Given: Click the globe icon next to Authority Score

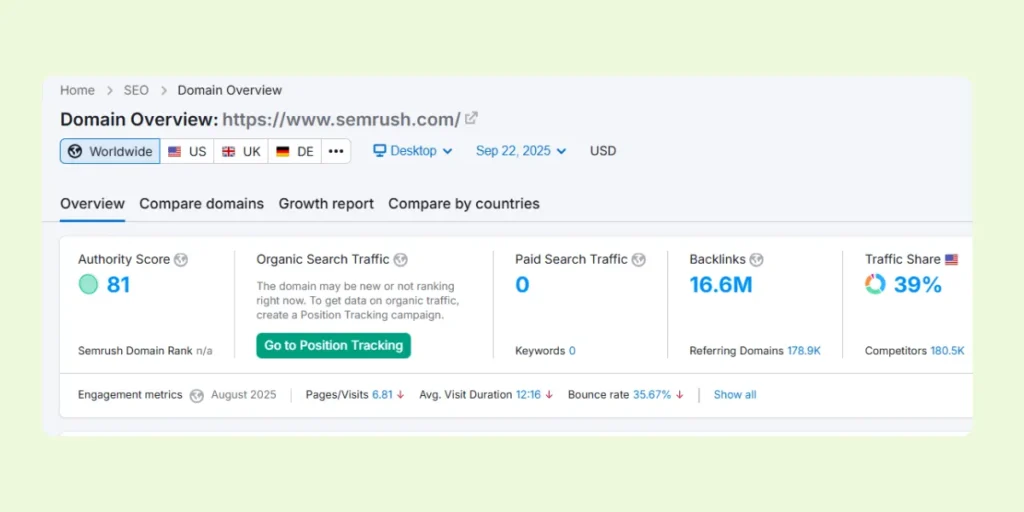Looking at the screenshot, I should [x=181, y=260].
